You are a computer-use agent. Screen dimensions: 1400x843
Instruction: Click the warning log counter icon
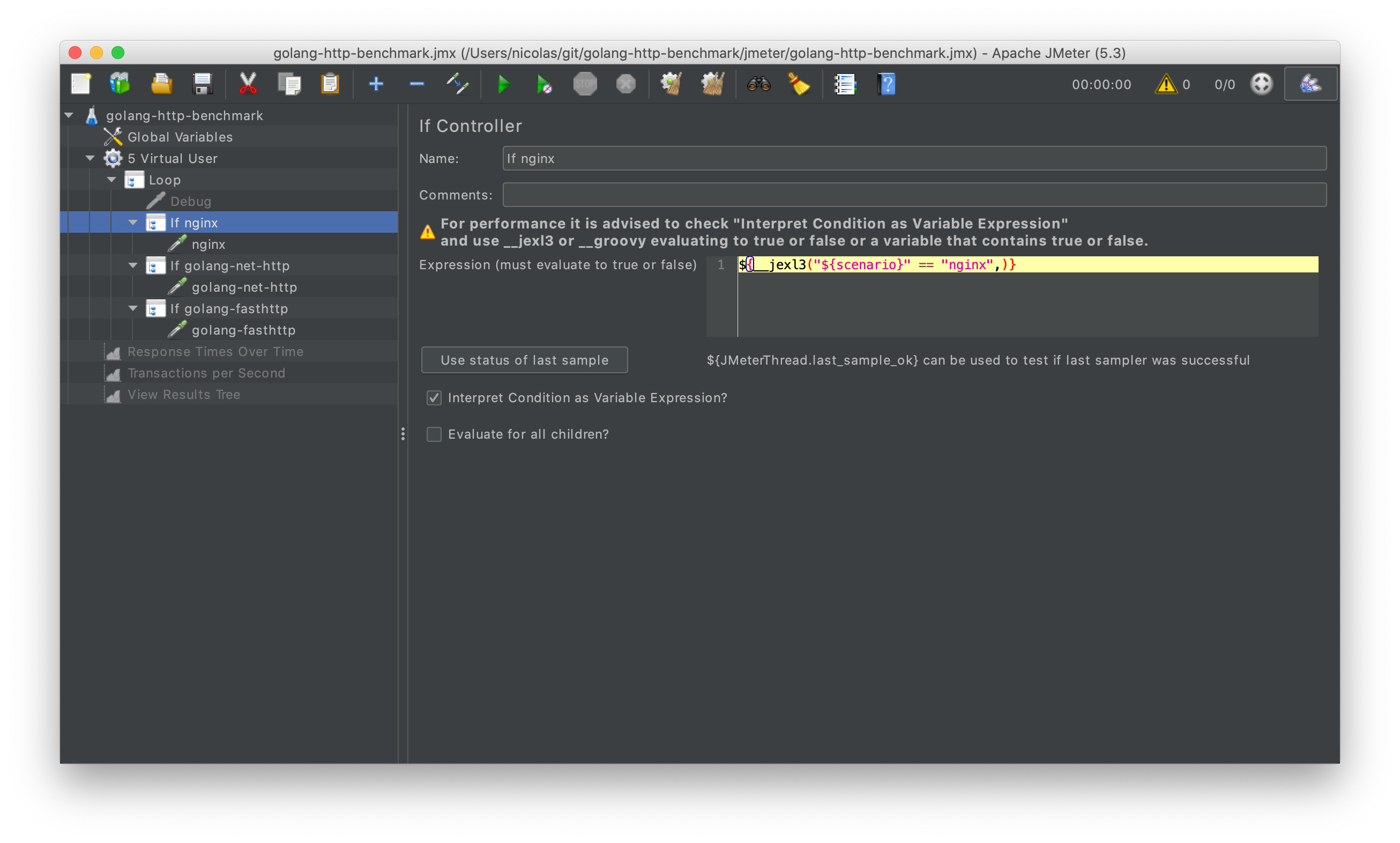1166,85
